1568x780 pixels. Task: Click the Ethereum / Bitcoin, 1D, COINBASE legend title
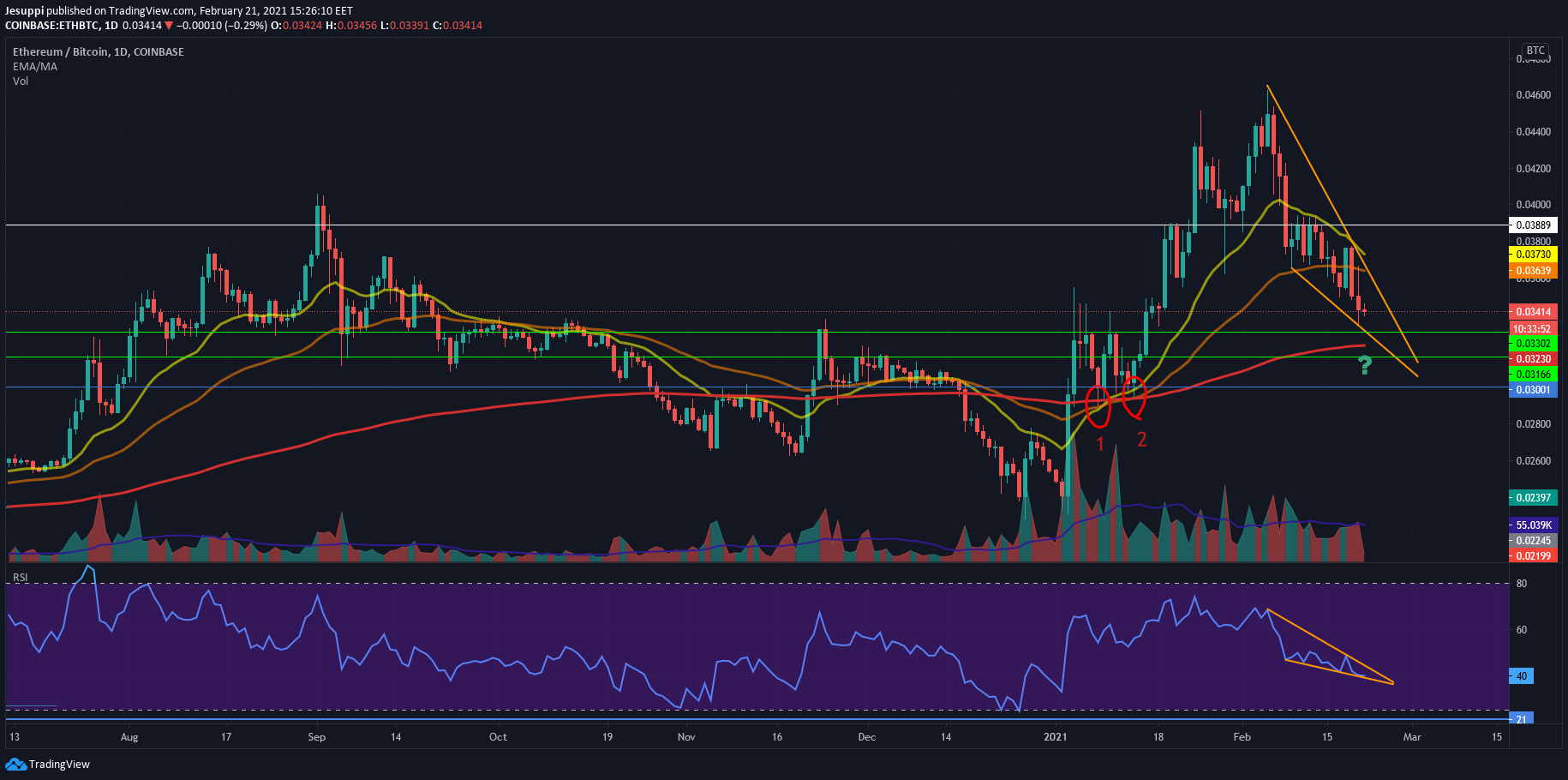click(99, 51)
